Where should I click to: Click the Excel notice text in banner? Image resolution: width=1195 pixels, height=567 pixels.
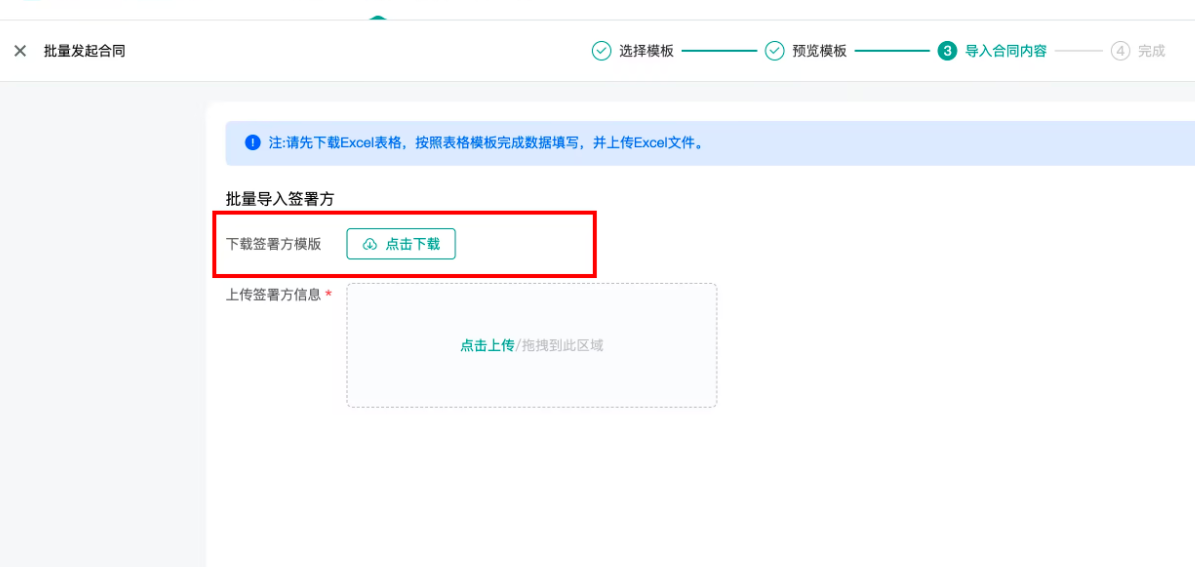[x=485, y=143]
